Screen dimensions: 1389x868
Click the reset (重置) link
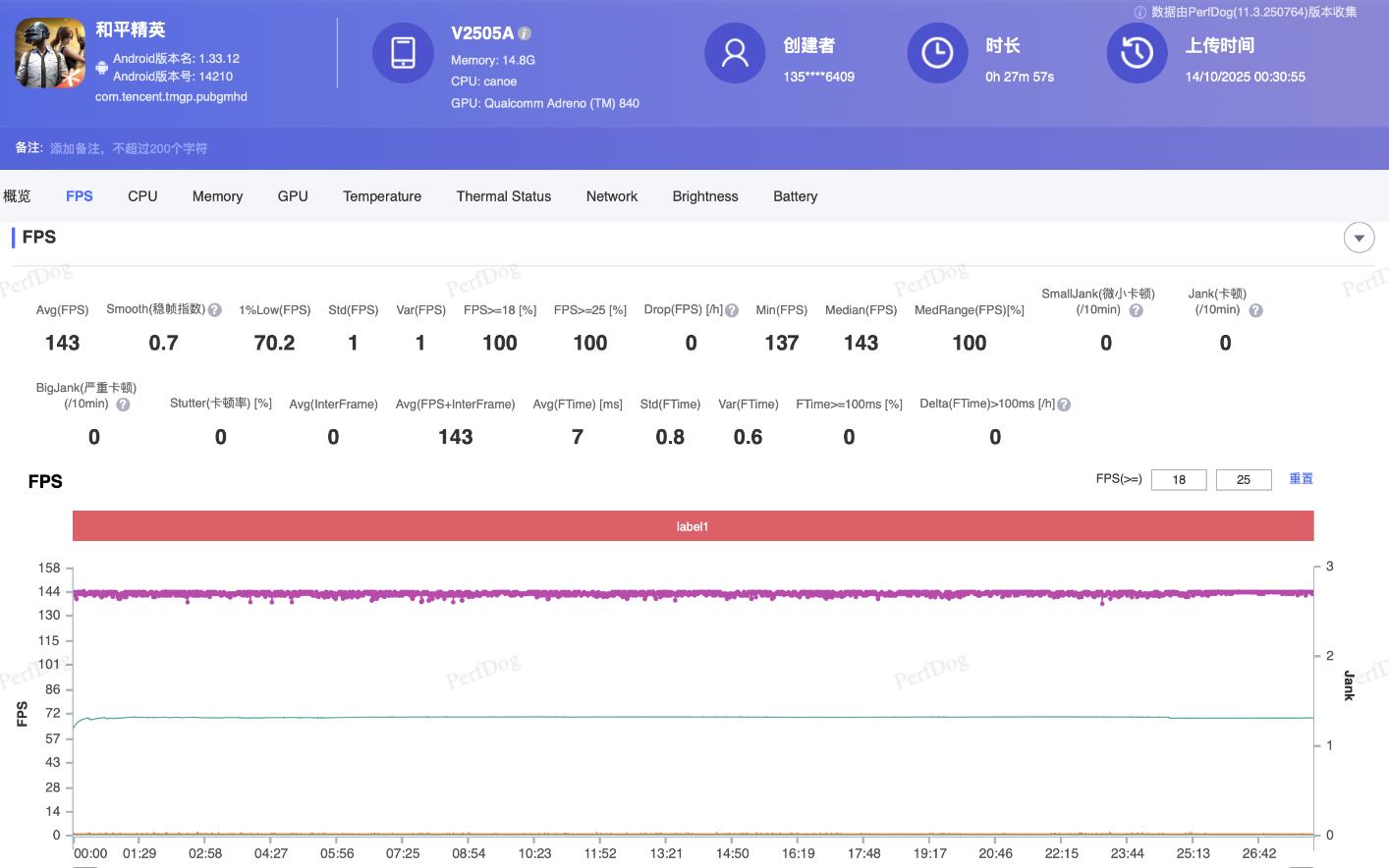point(1301,479)
